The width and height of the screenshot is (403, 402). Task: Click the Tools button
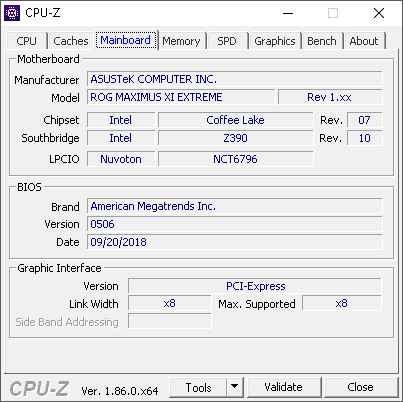click(198, 387)
